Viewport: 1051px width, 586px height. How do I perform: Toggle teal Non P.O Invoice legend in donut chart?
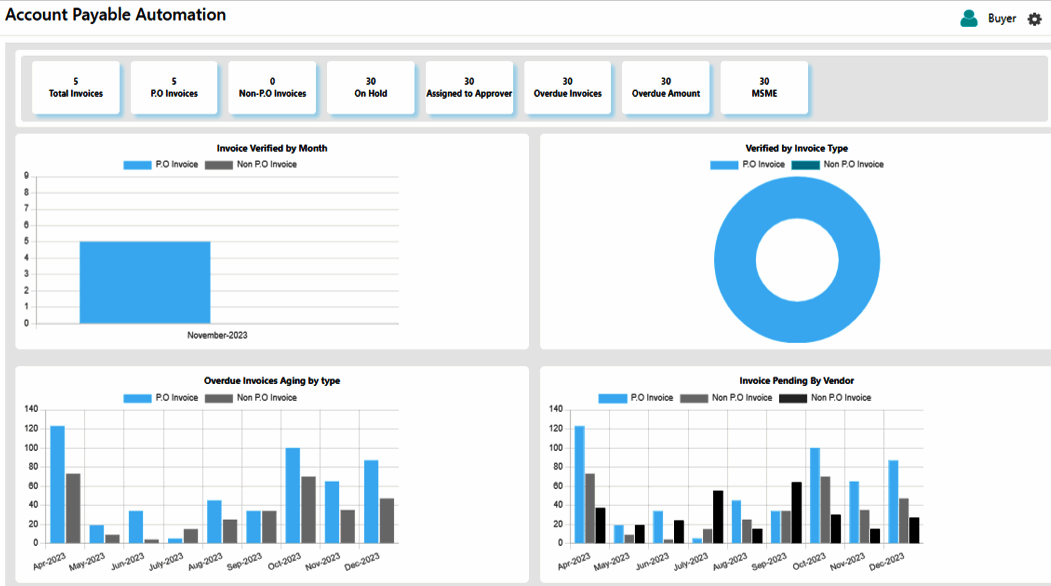tap(838, 164)
